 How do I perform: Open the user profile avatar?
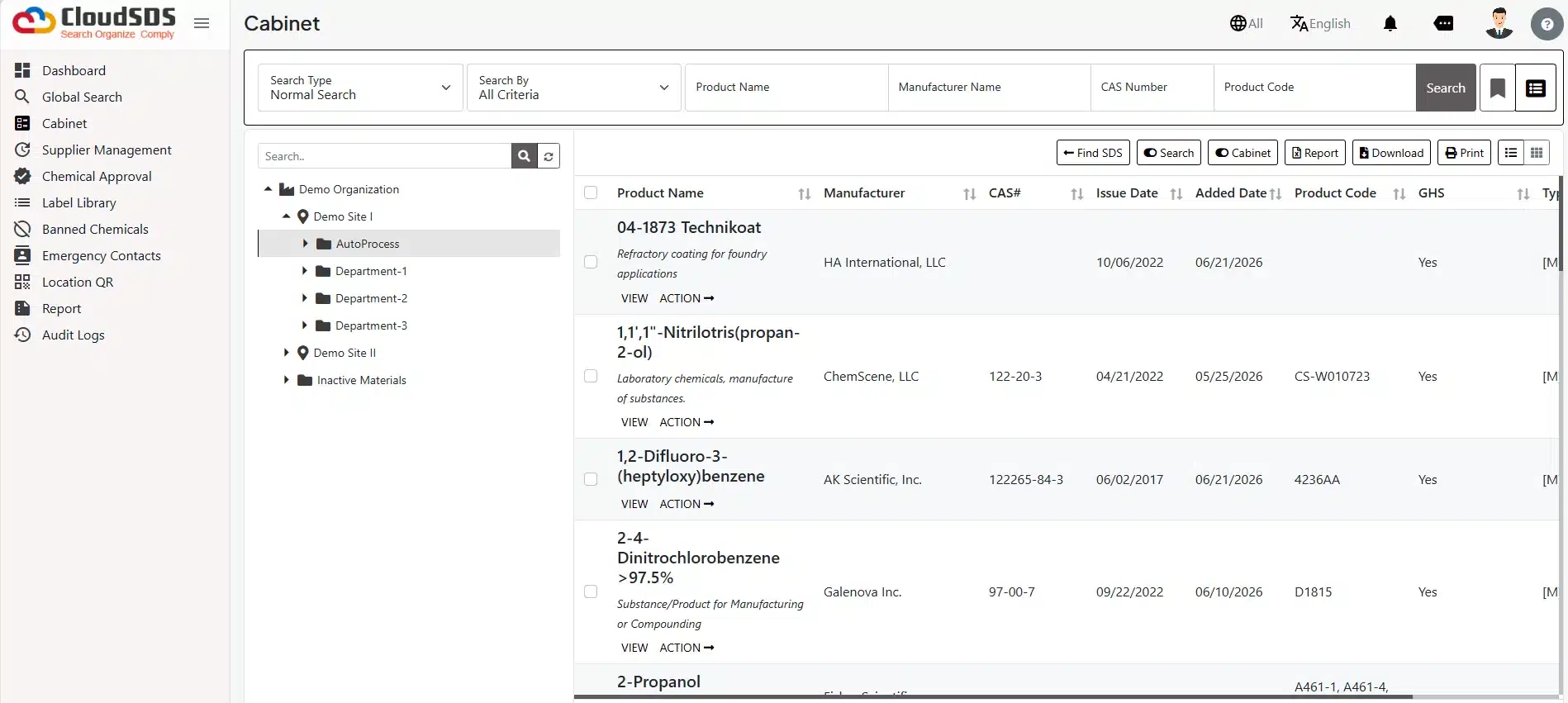[x=1499, y=23]
